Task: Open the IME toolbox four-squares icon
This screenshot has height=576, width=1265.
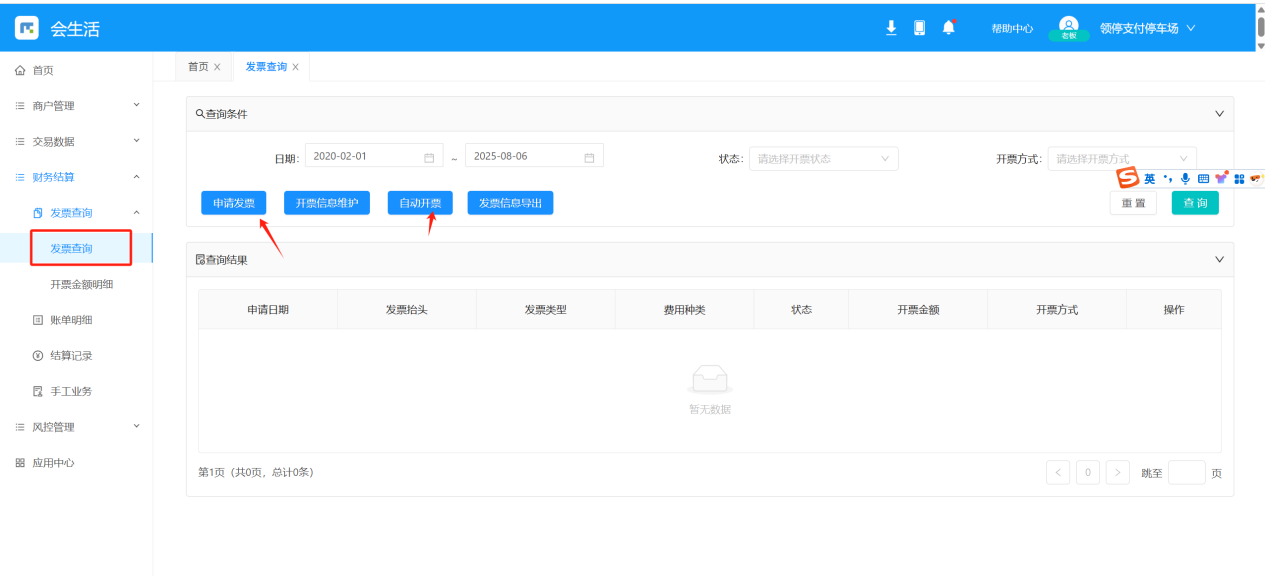Action: click(1239, 179)
